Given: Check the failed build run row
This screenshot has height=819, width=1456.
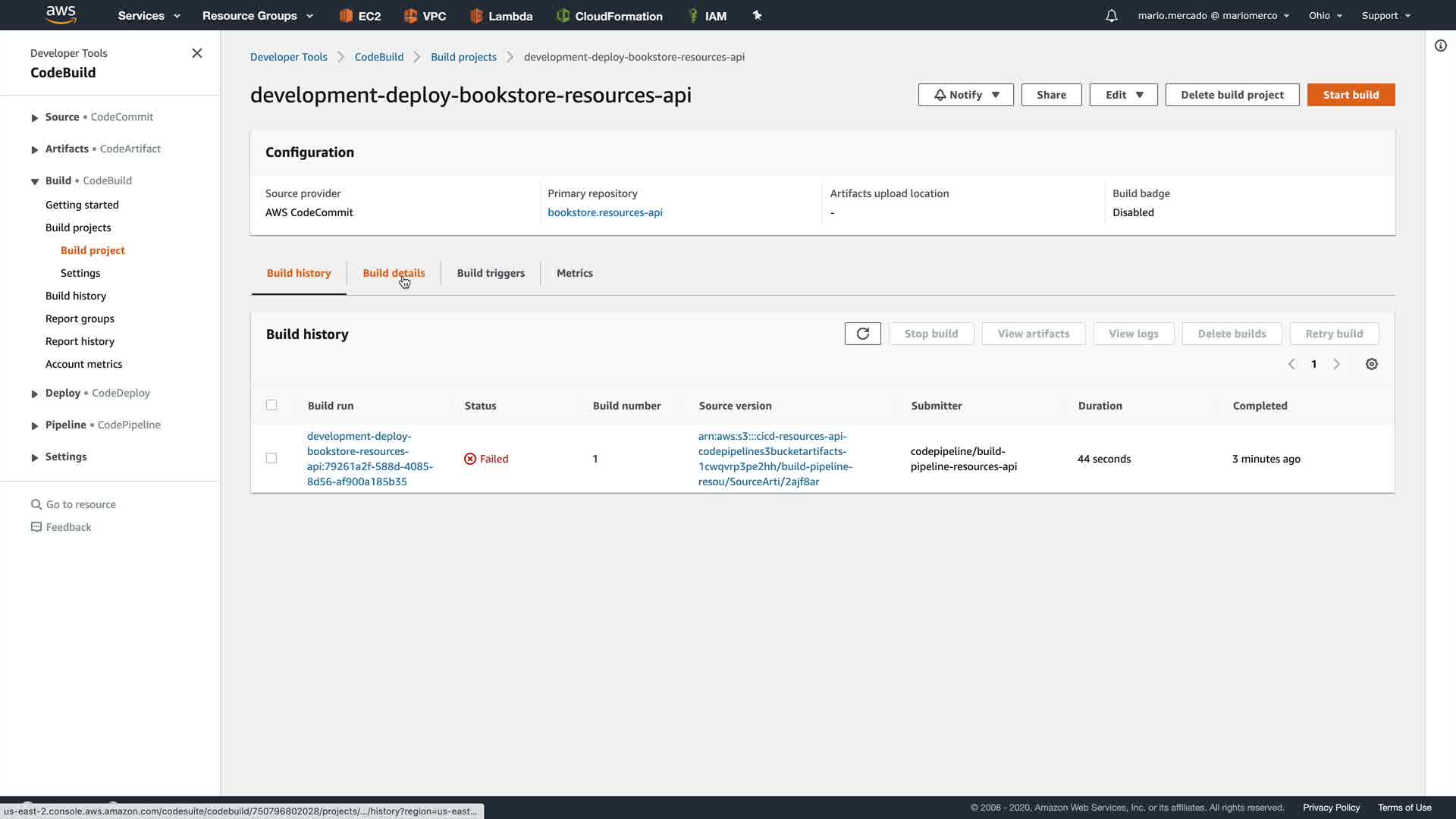Looking at the screenshot, I should pos(271,458).
